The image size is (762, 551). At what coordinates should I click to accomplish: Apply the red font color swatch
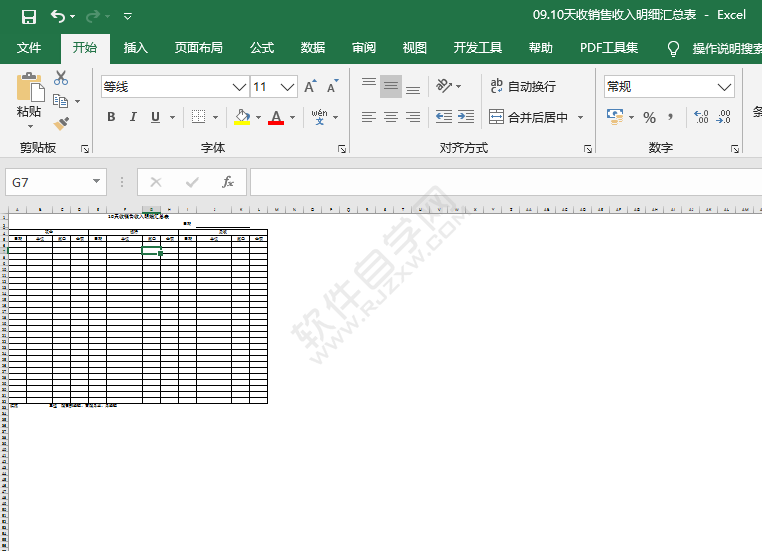pos(276,118)
